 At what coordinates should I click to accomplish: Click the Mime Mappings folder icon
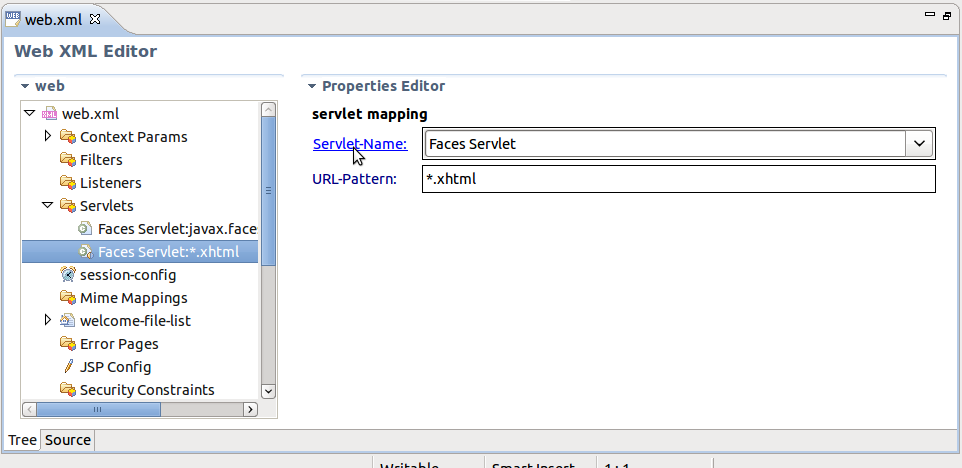click(x=67, y=297)
